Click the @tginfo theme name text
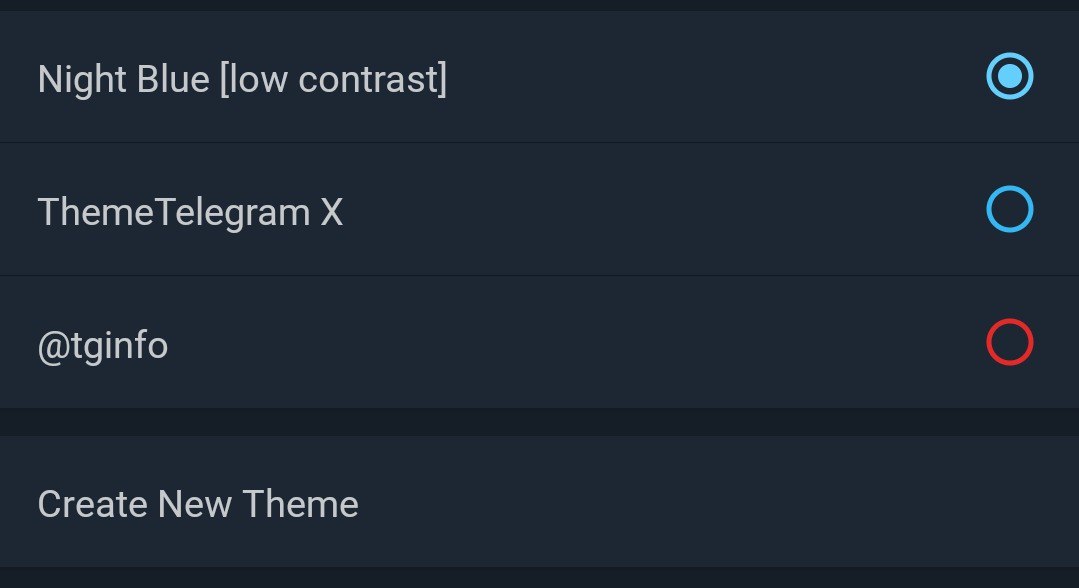 point(103,346)
